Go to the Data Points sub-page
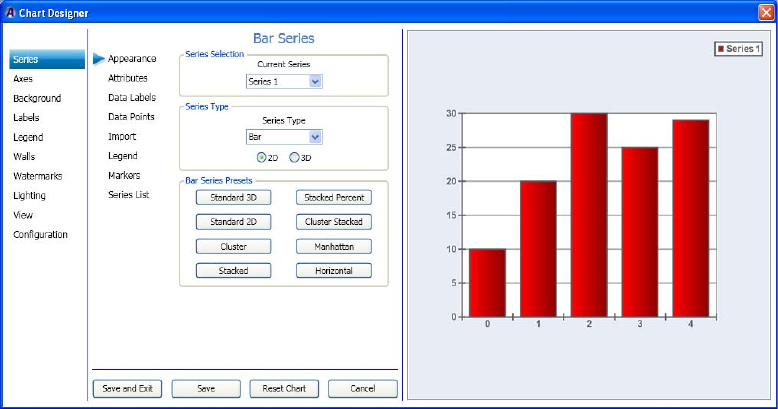This screenshot has width=778, height=409. click(131, 117)
